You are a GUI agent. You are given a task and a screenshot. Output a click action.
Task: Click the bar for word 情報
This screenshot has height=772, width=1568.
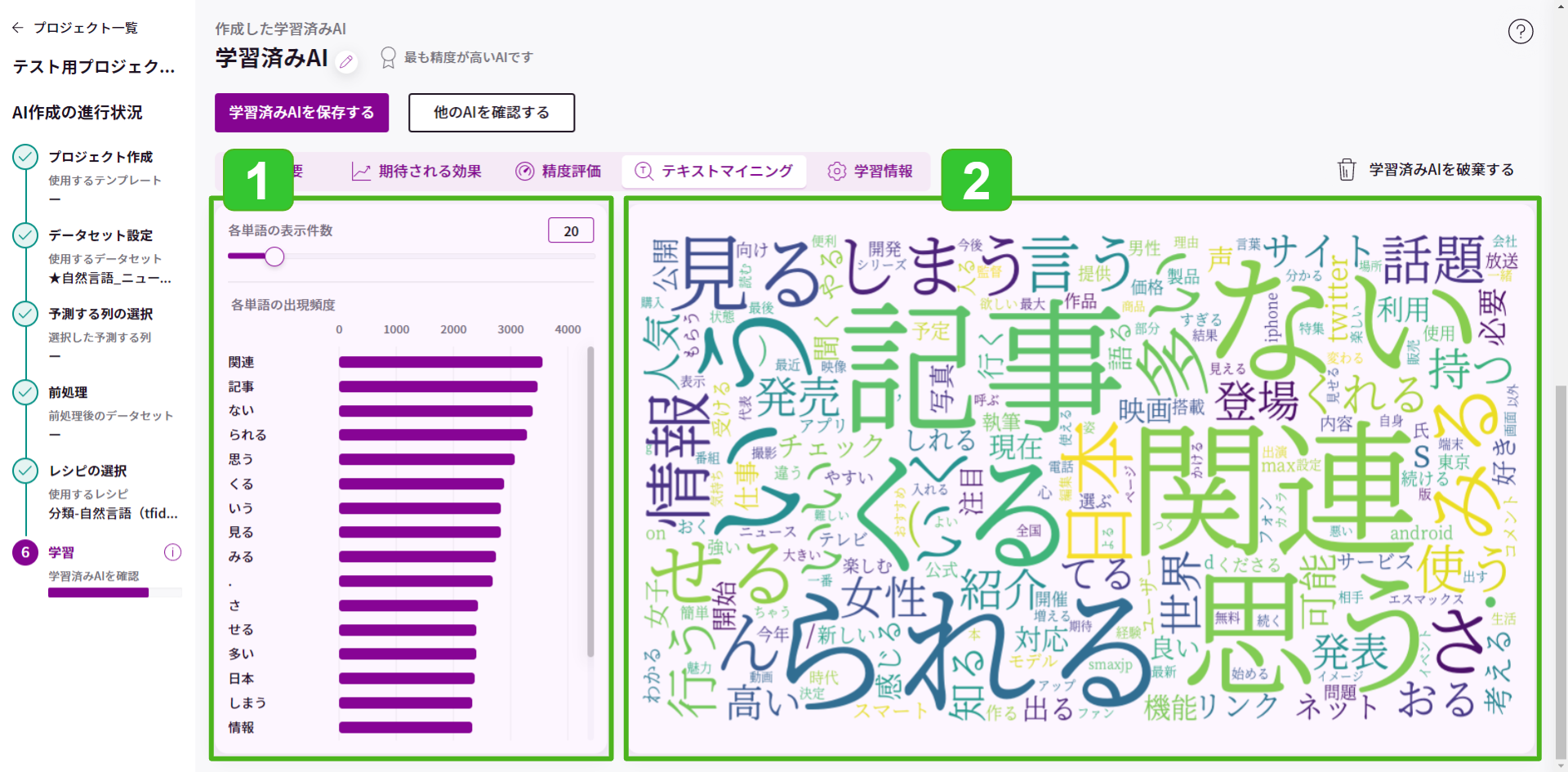coord(406,727)
